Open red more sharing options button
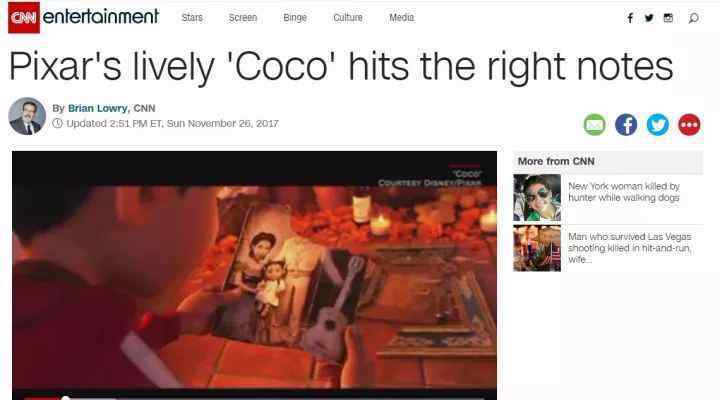Screen dimensions: 720x400 point(689,124)
